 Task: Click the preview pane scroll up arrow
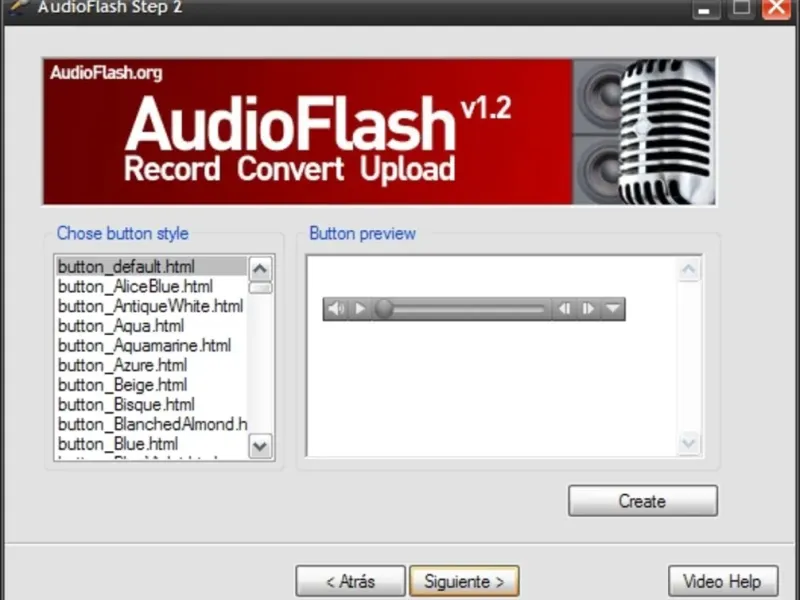click(x=689, y=269)
